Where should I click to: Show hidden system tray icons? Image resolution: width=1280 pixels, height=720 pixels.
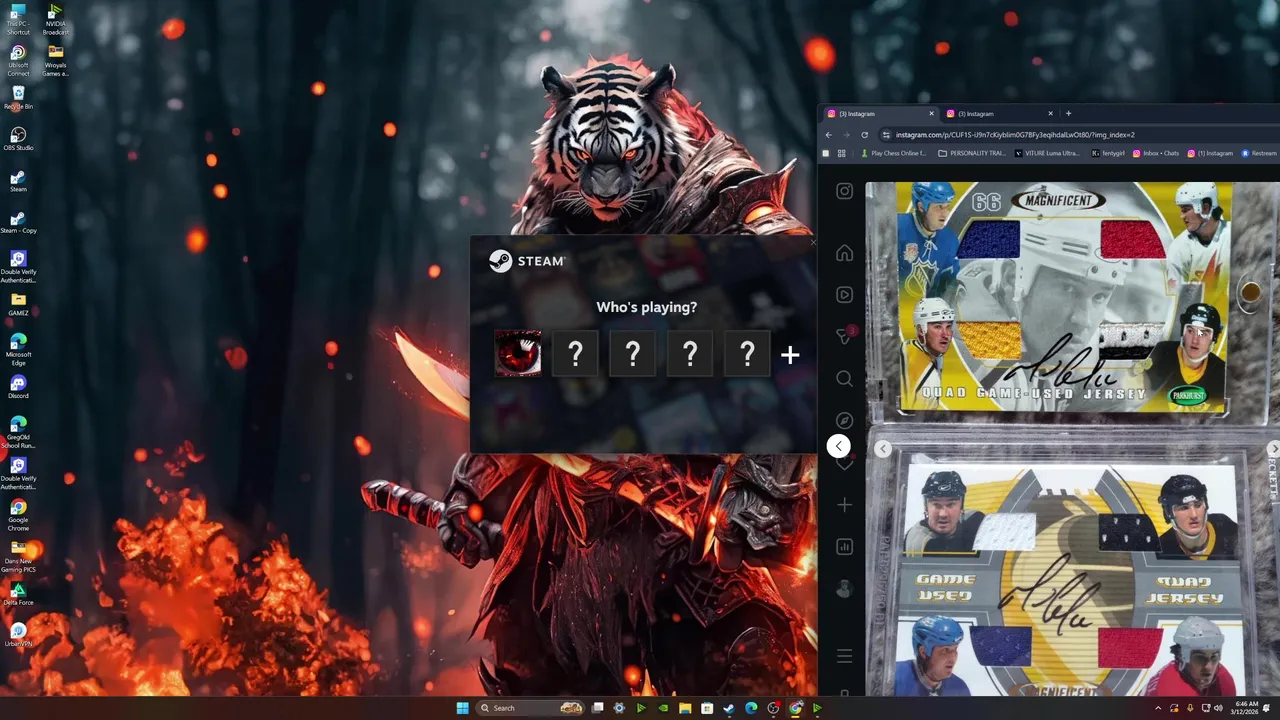pyautogui.click(x=1157, y=708)
